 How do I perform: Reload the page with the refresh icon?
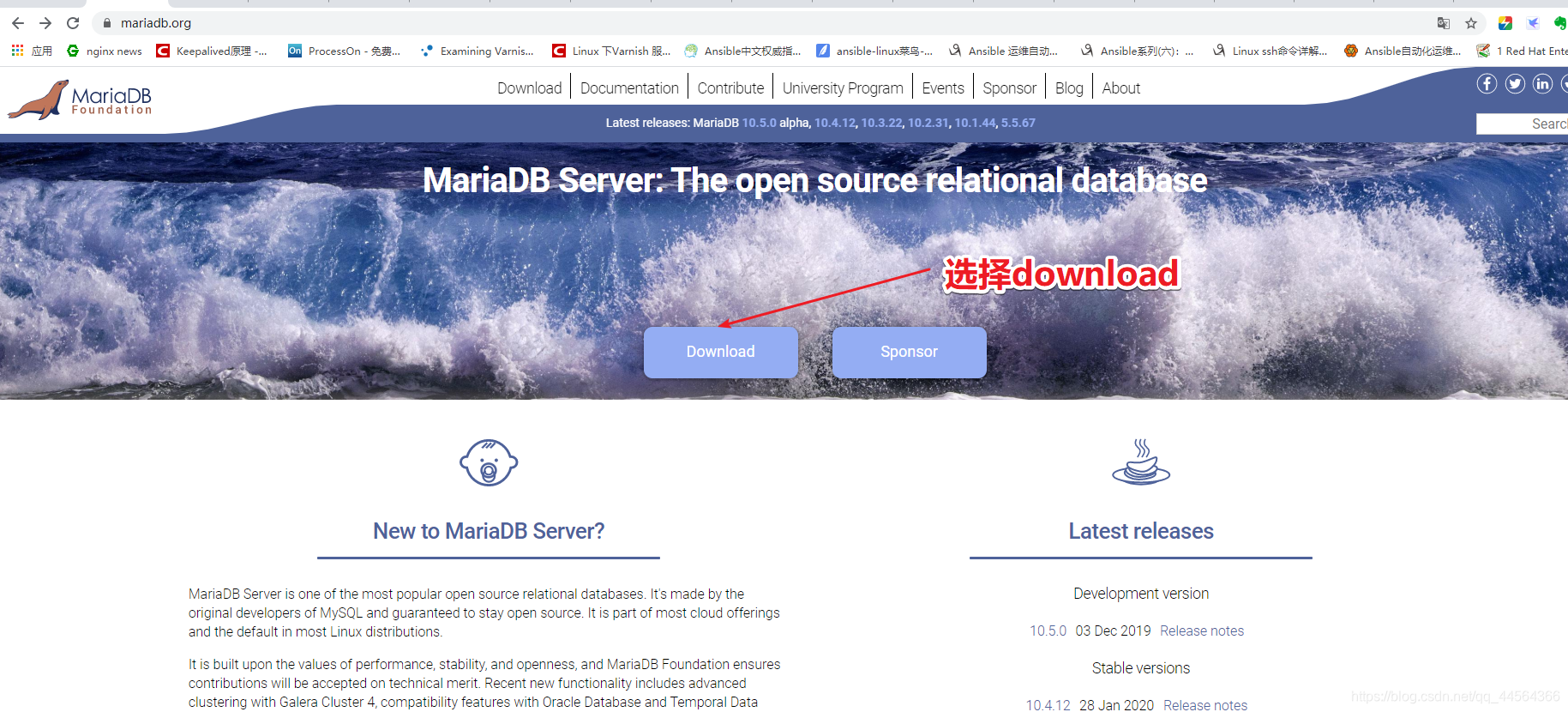[x=73, y=23]
